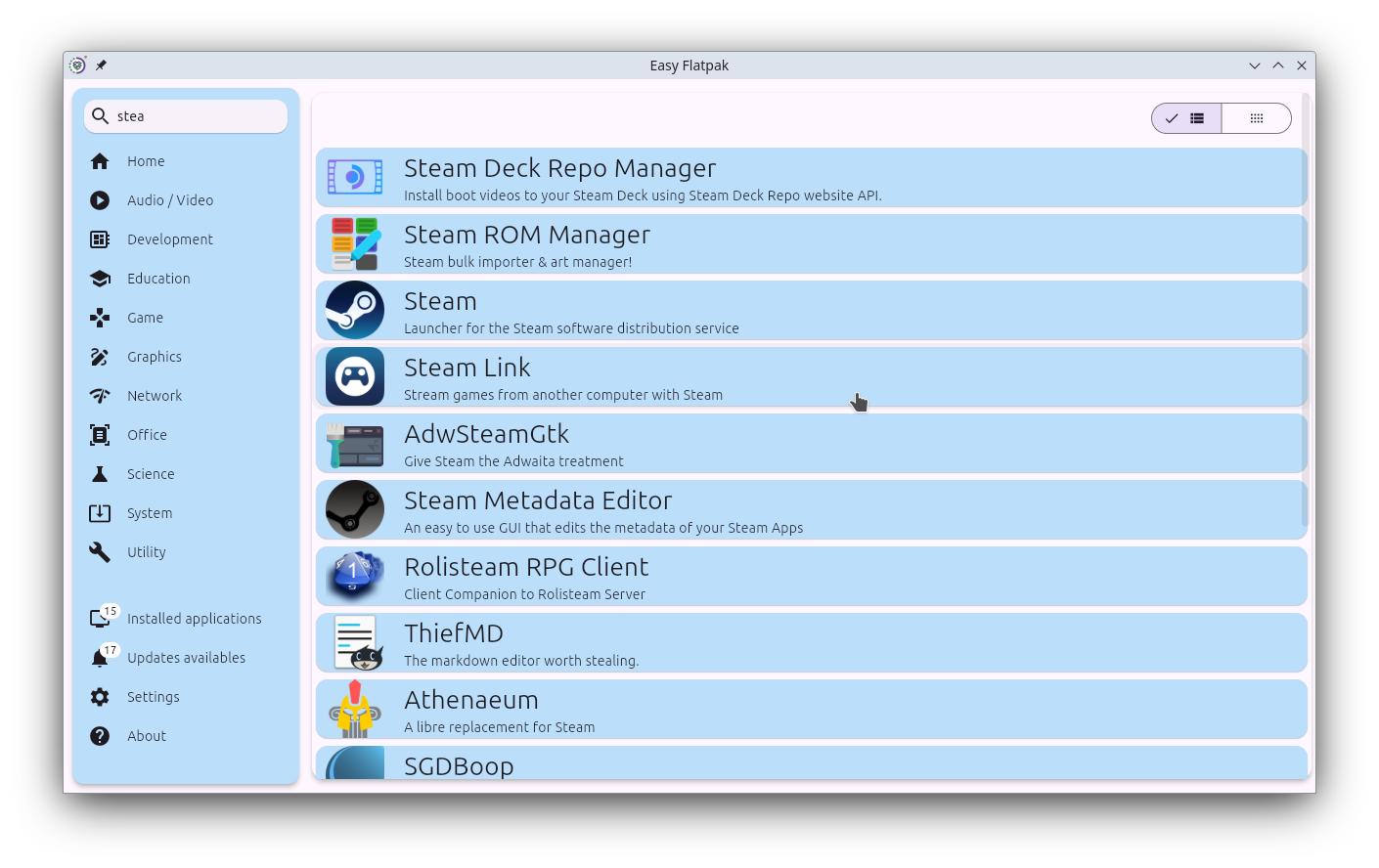Click the Settings gear icon

coord(100,697)
